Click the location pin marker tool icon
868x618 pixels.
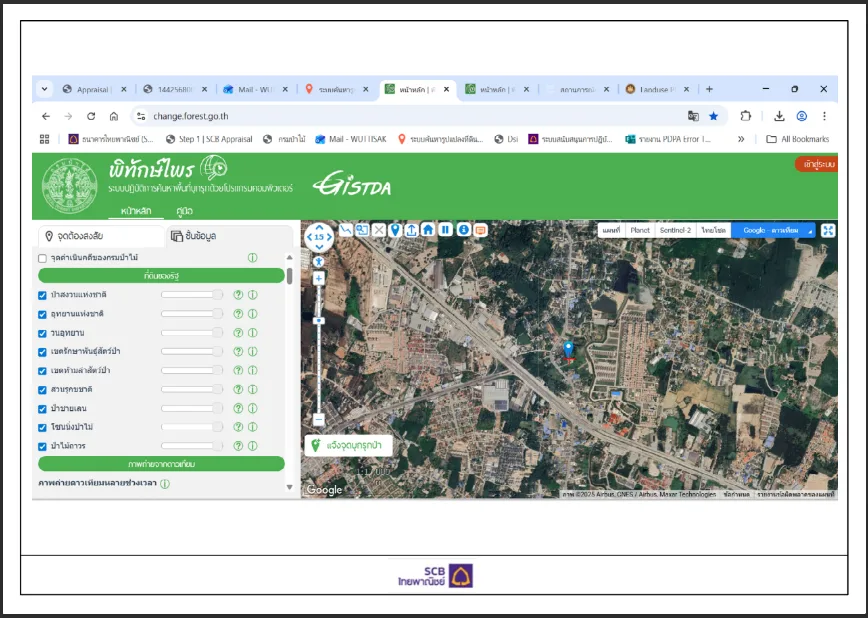(395, 230)
